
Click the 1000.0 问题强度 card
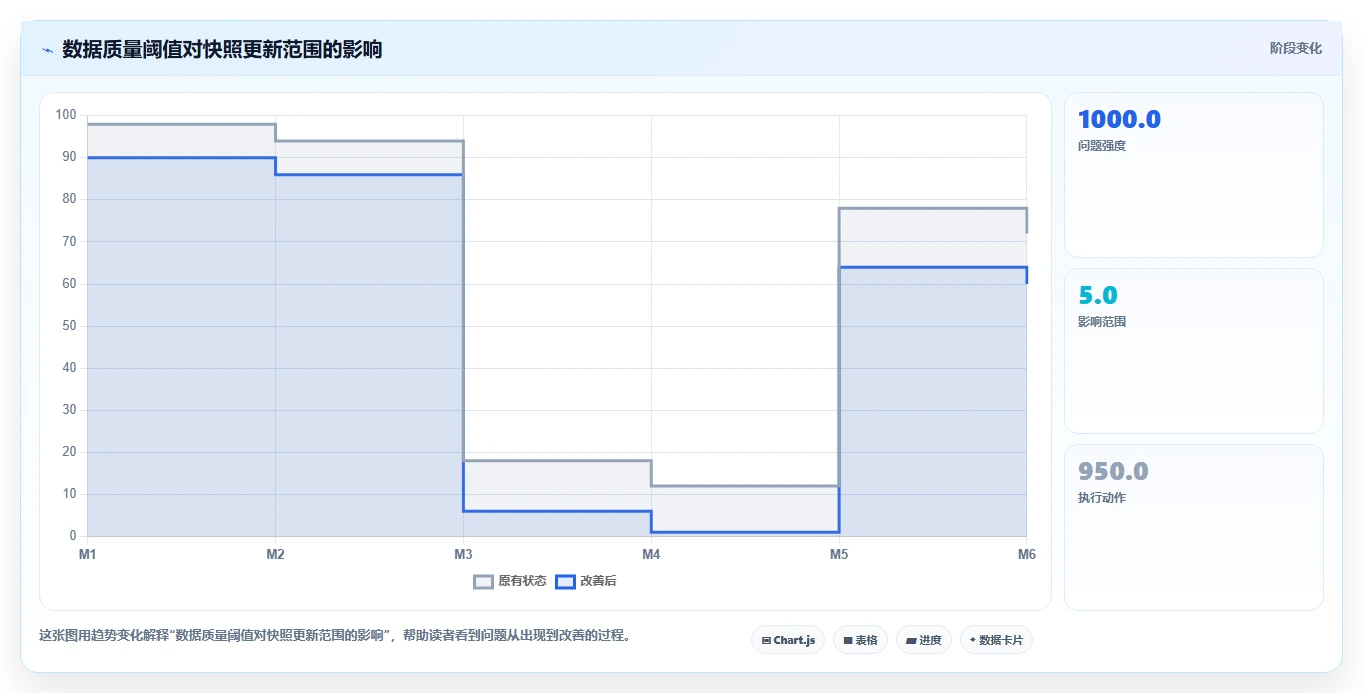click(1194, 175)
